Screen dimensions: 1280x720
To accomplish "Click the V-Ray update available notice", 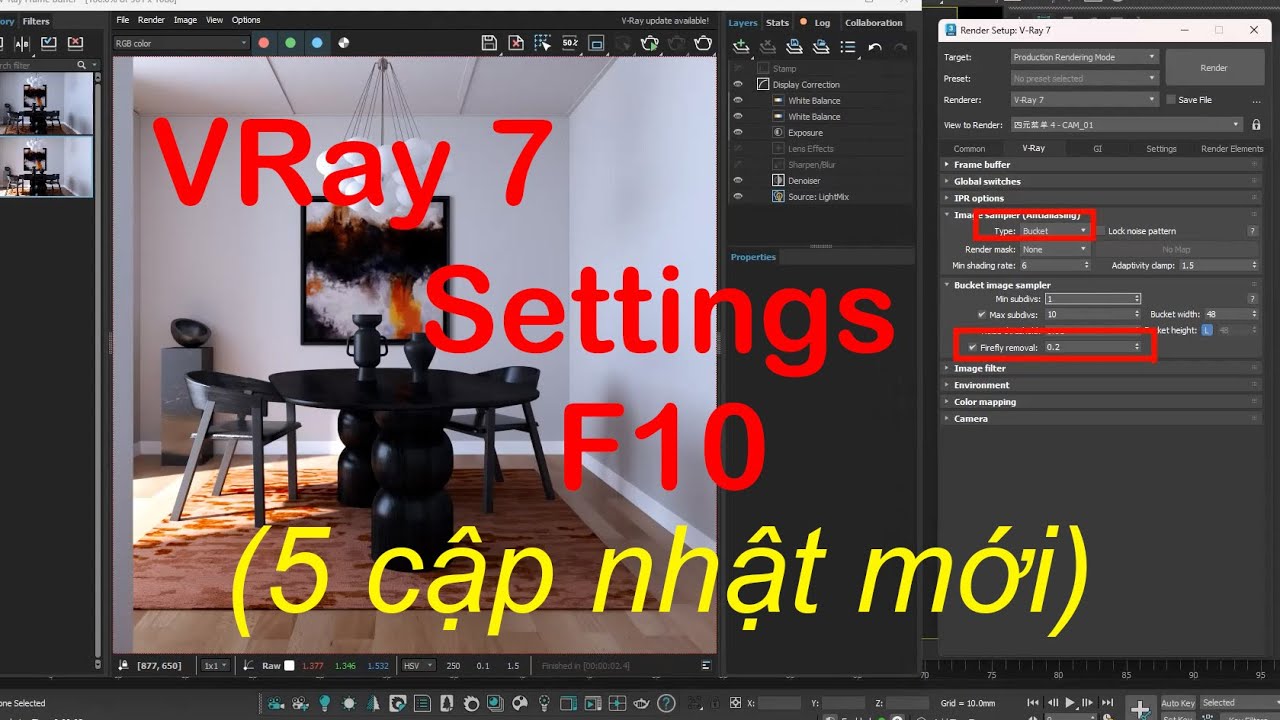I will (665, 20).
